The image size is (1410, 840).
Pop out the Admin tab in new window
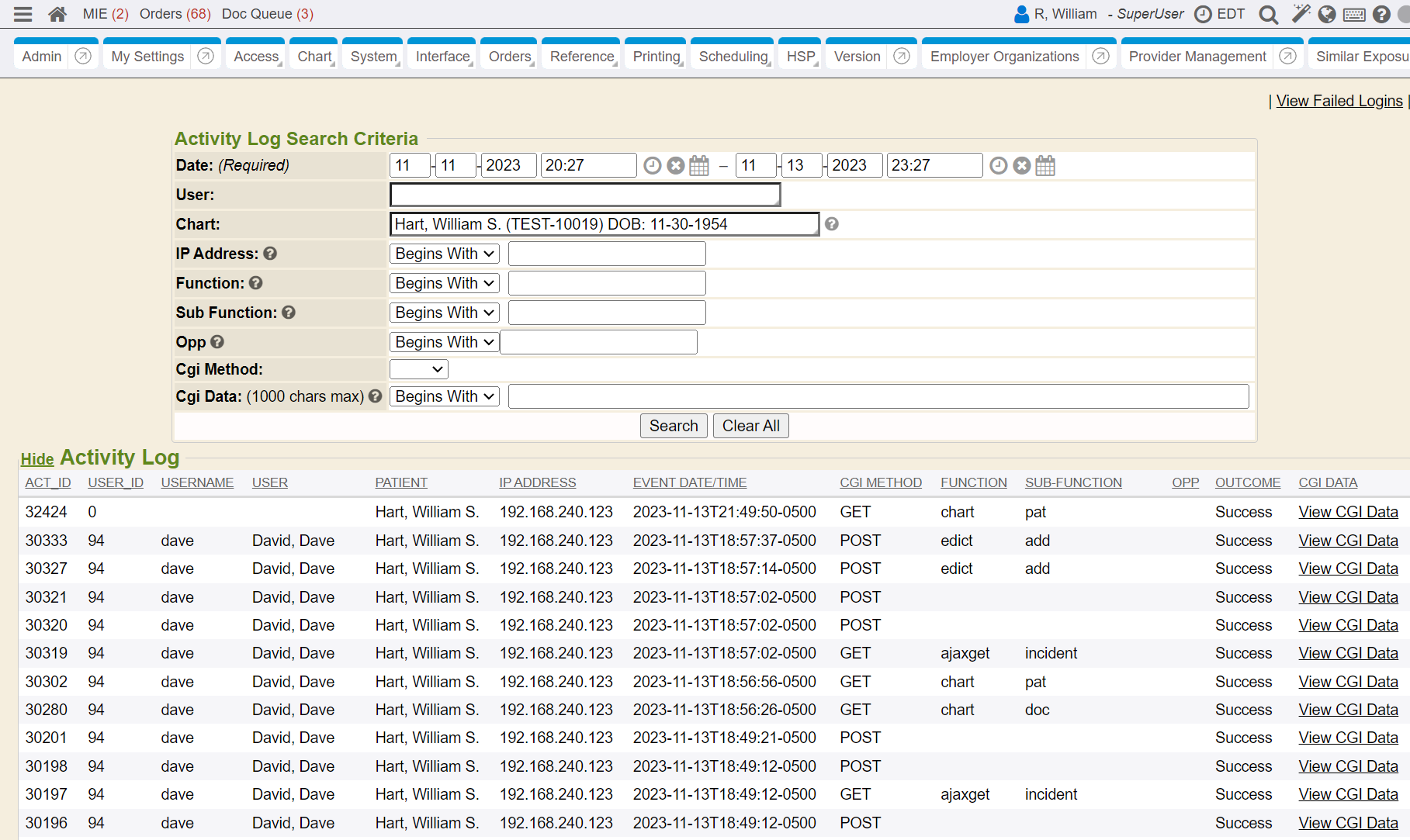coord(83,56)
